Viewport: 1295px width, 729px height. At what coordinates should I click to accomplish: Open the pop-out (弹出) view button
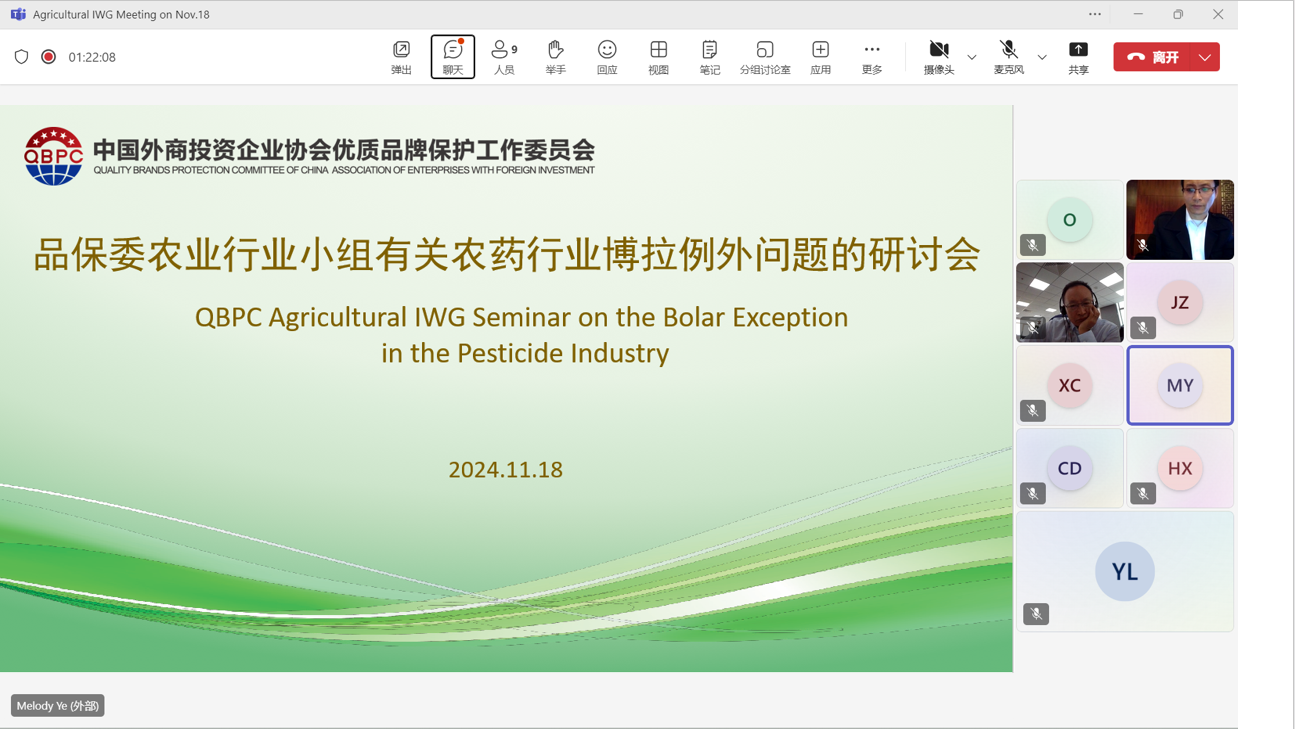tap(401, 57)
